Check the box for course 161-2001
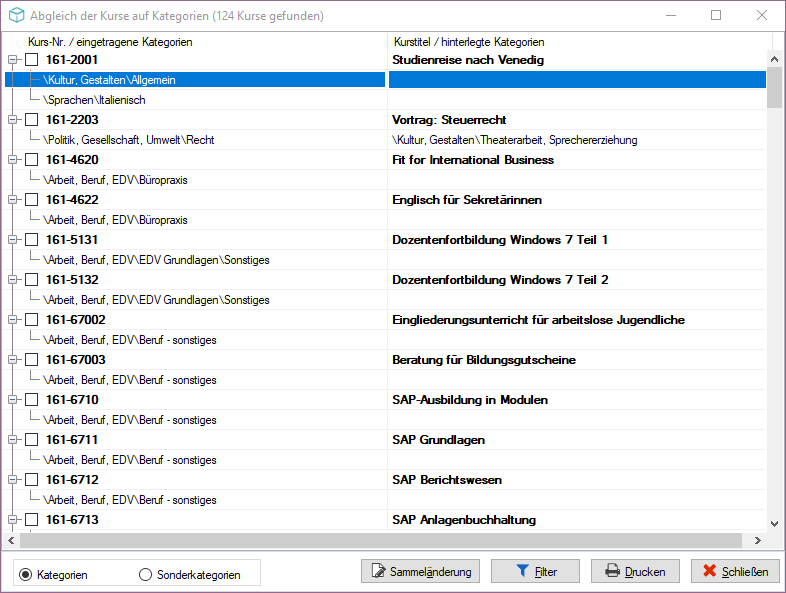Screen dimensions: 786x593 [32, 60]
